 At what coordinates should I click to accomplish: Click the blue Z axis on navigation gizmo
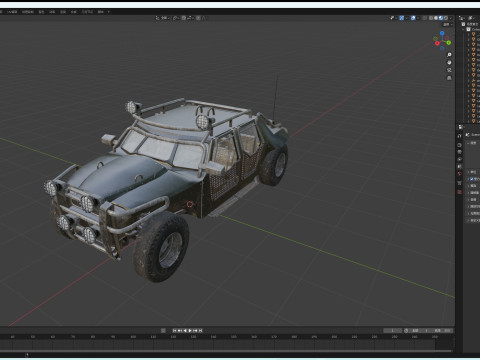point(442,33)
